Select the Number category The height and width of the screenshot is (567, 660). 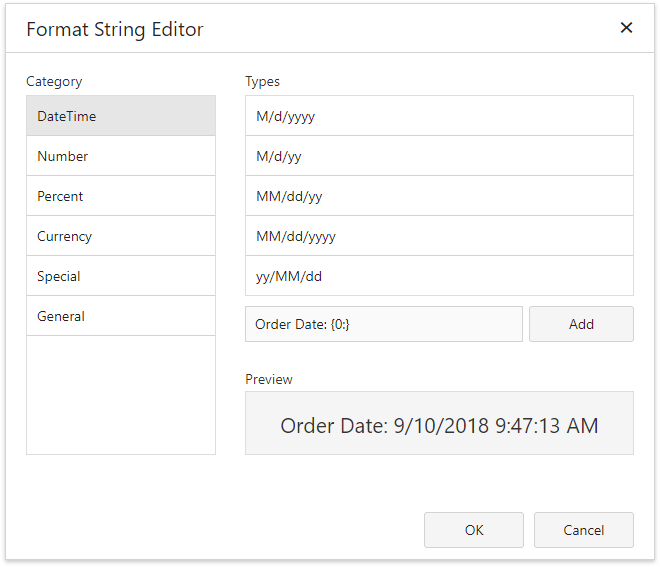tap(120, 156)
